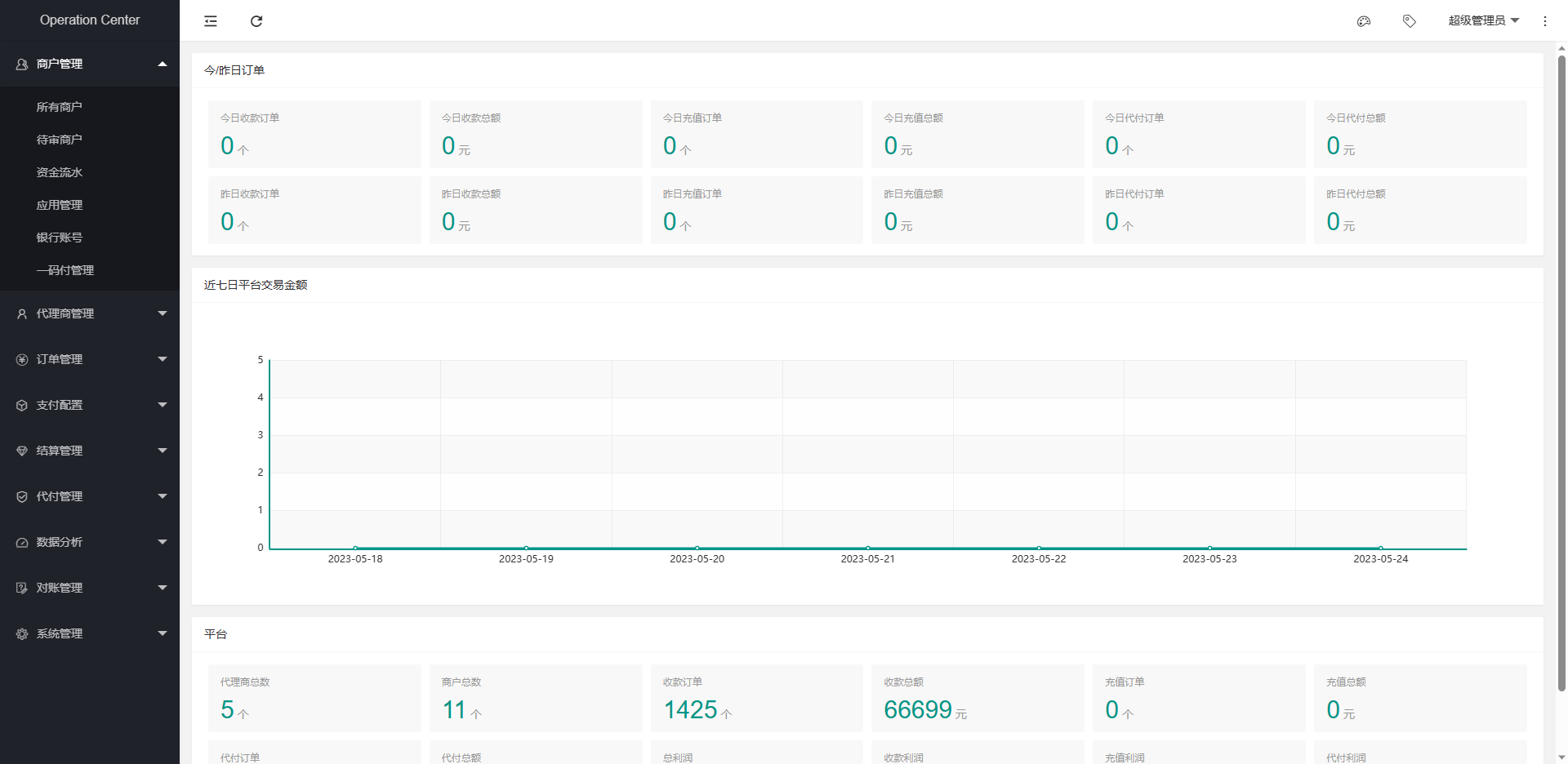The height and width of the screenshot is (764, 1568).
Task: Click the 代付管理 shield icon
Action: tap(22, 496)
